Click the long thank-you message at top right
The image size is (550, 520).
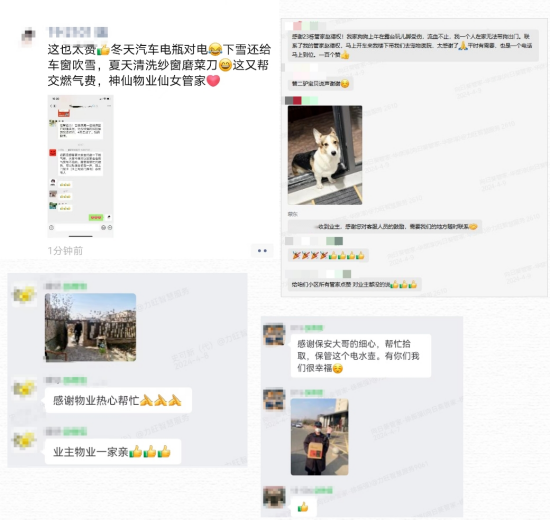[x=412, y=46]
